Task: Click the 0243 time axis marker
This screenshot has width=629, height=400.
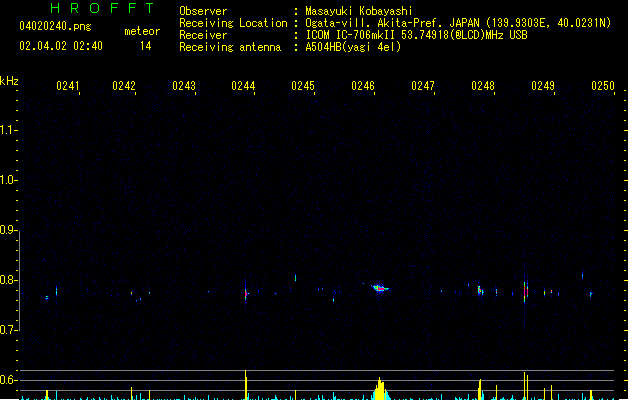Action: click(x=184, y=86)
